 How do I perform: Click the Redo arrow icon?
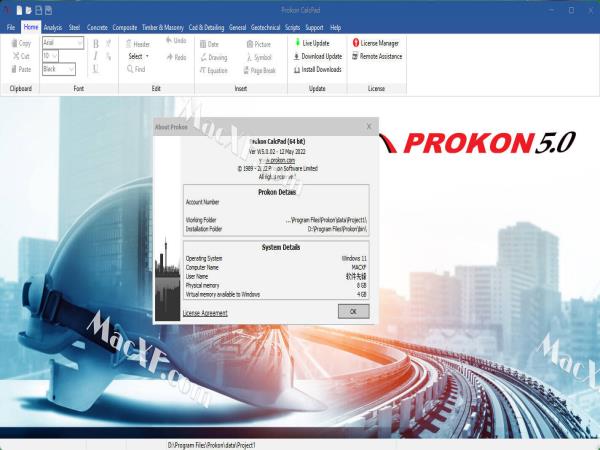pyautogui.click(x=170, y=57)
